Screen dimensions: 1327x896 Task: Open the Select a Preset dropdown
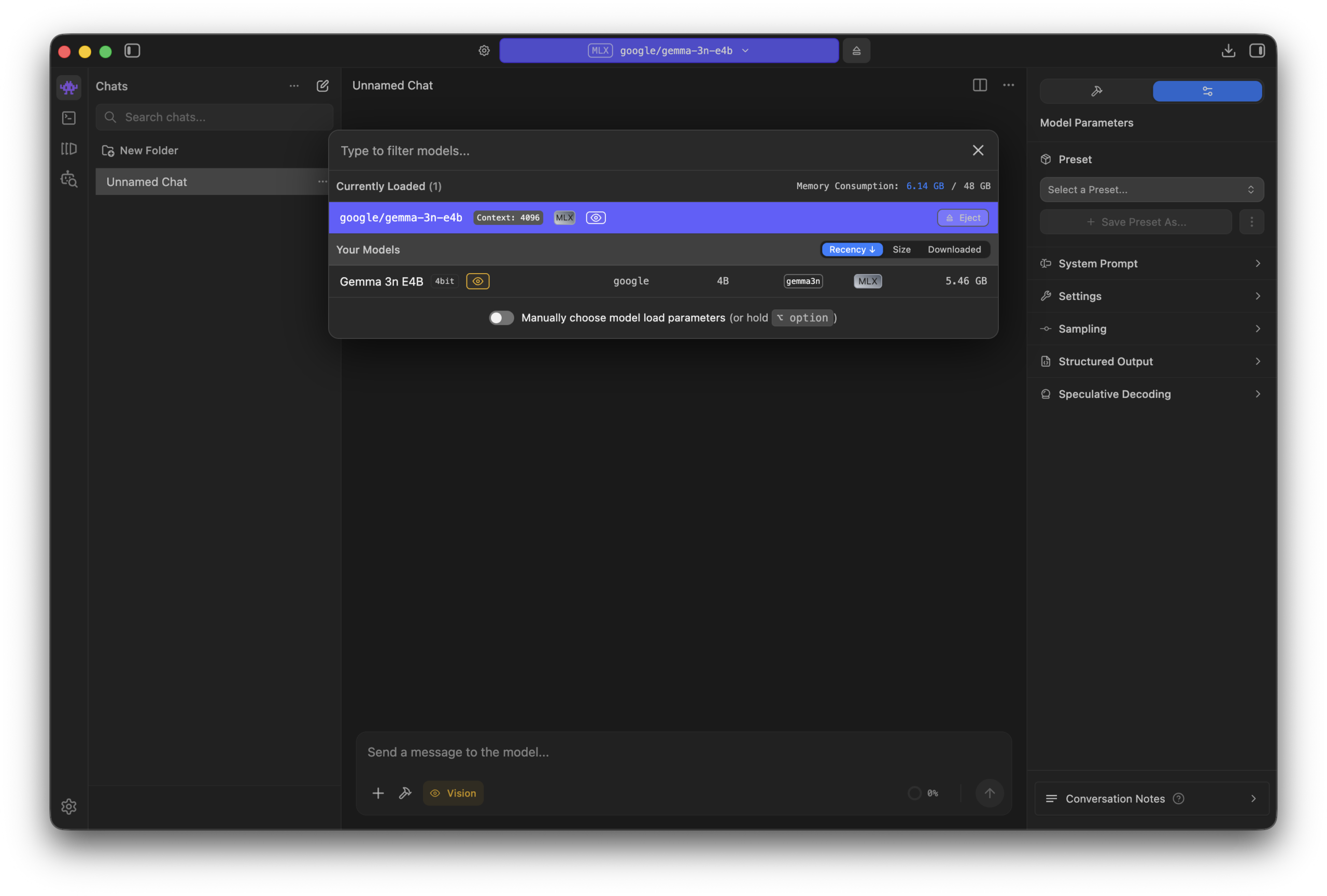(x=1151, y=190)
